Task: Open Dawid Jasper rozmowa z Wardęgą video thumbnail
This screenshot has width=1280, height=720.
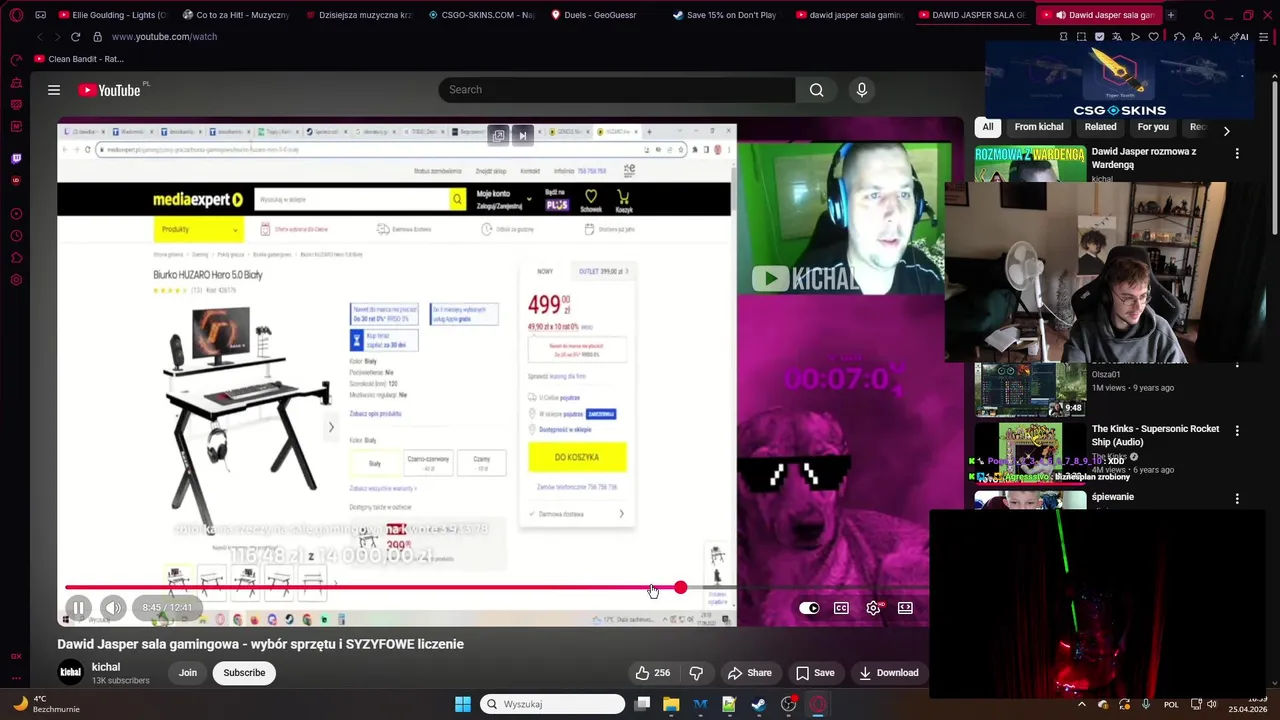Action: click(x=1030, y=164)
